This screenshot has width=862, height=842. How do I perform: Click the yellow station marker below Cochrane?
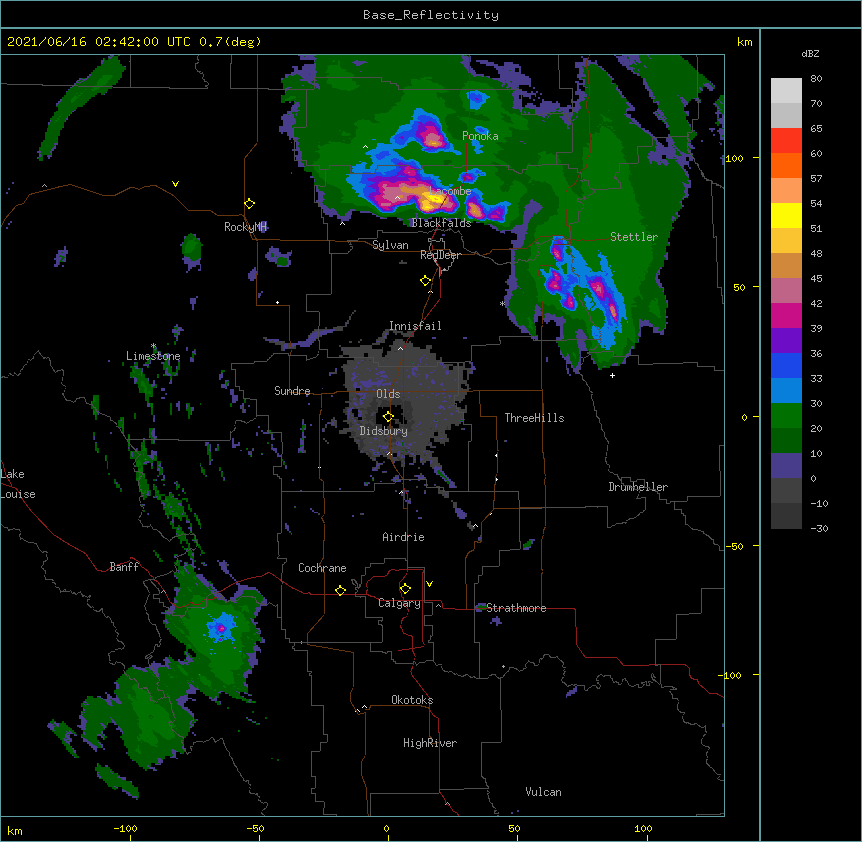pos(340,590)
